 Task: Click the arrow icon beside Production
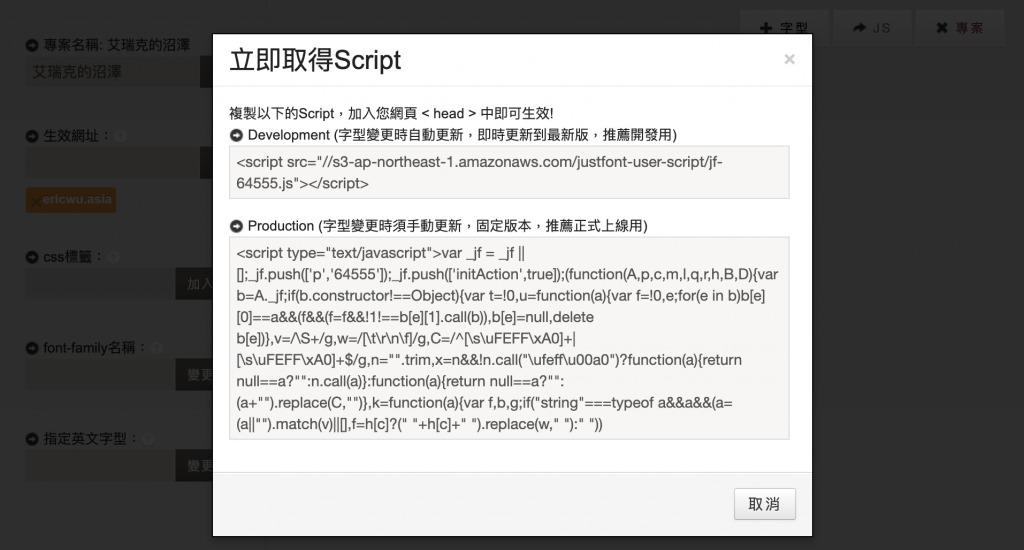pos(236,226)
